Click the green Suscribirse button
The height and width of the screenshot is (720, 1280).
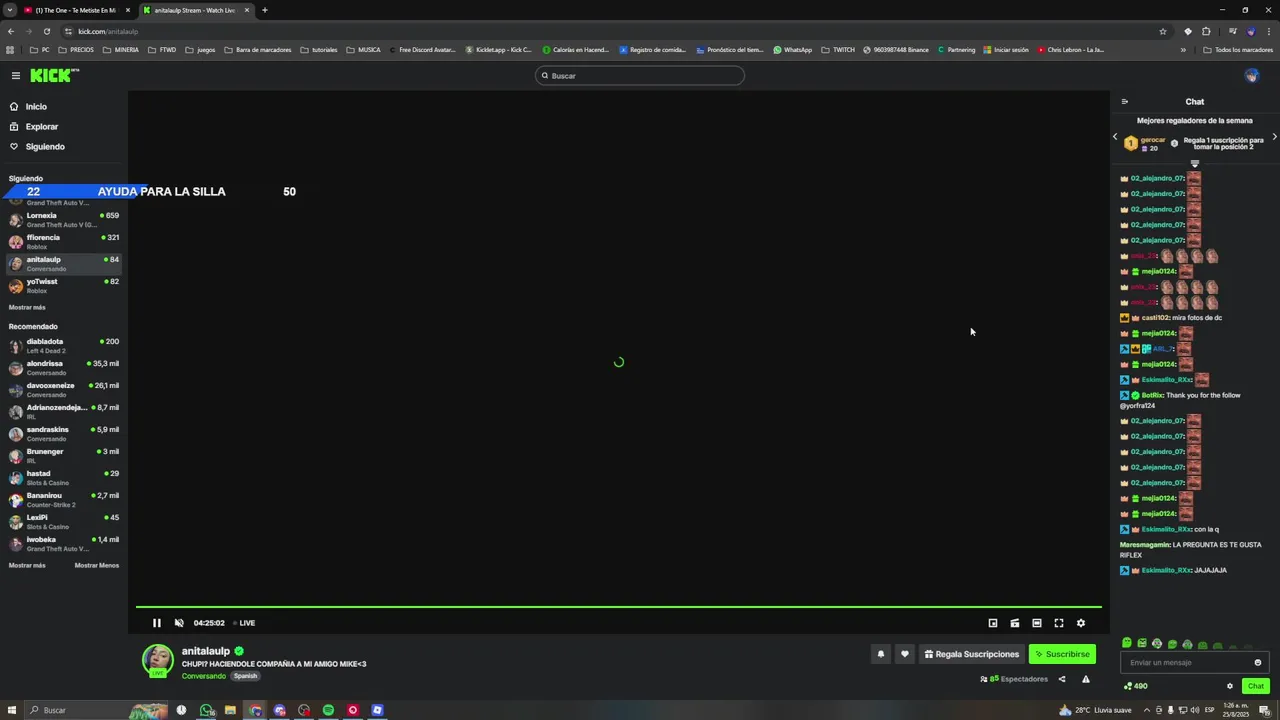[1062, 654]
